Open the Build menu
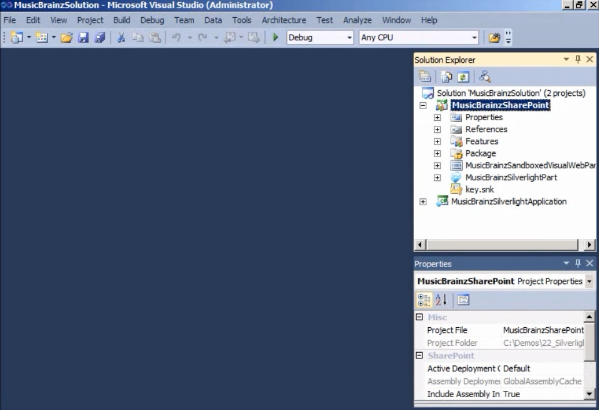The height and width of the screenshot is (410, 599). [121, 20]
